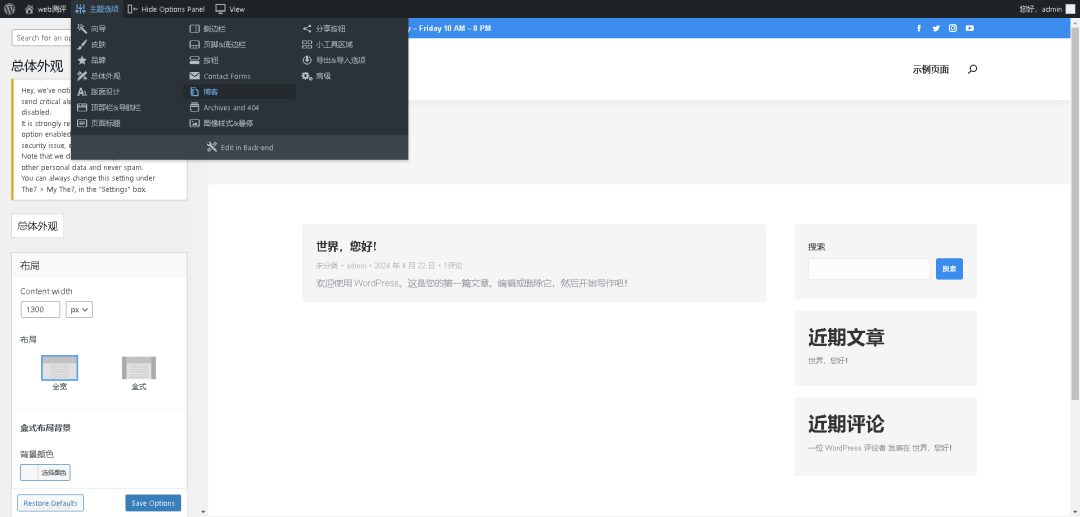Open the px unit dropdown

79,310
